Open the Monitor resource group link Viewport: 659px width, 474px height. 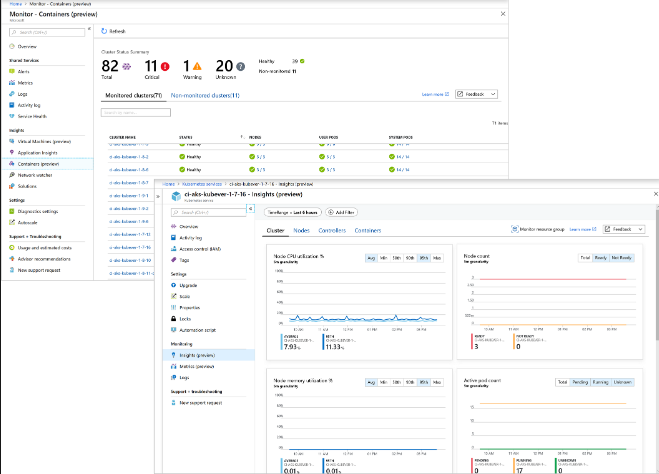538,229
